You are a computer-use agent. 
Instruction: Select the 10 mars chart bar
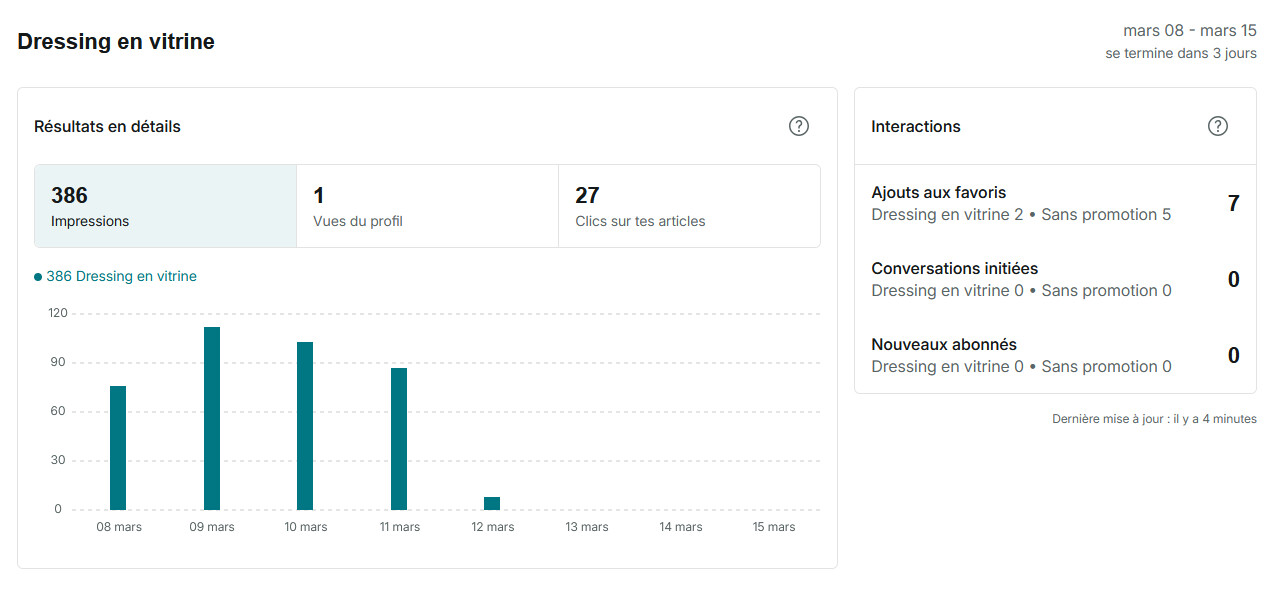[x=305, y=426]
